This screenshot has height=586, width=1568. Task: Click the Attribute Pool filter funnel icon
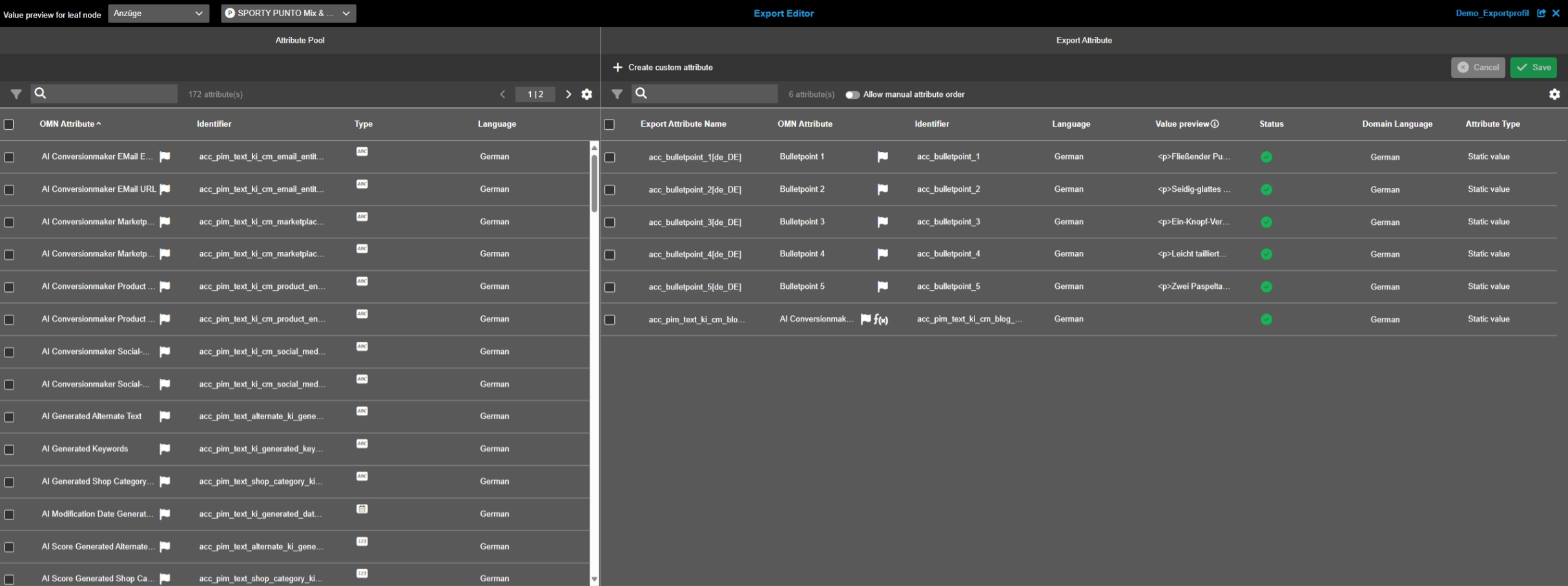pos(16,94)
